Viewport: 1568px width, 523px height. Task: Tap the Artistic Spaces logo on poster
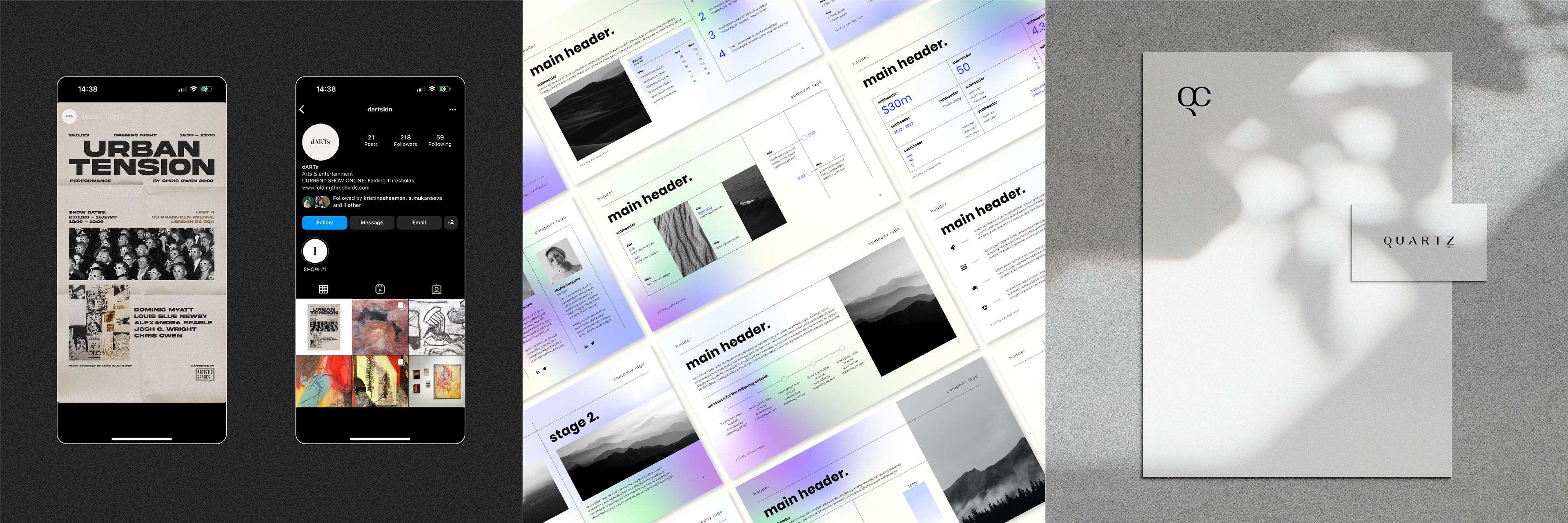(x=205, y=374)
